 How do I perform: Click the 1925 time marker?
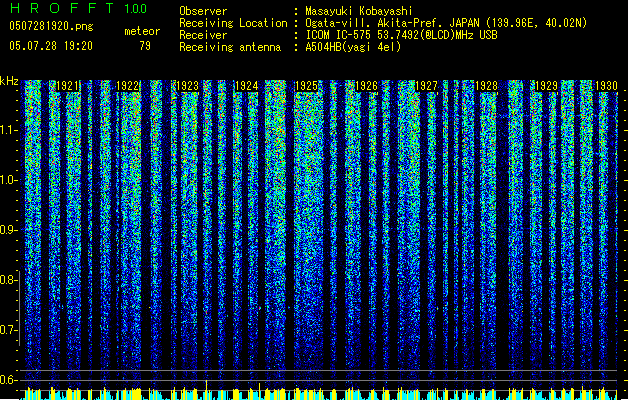(306, 86)
